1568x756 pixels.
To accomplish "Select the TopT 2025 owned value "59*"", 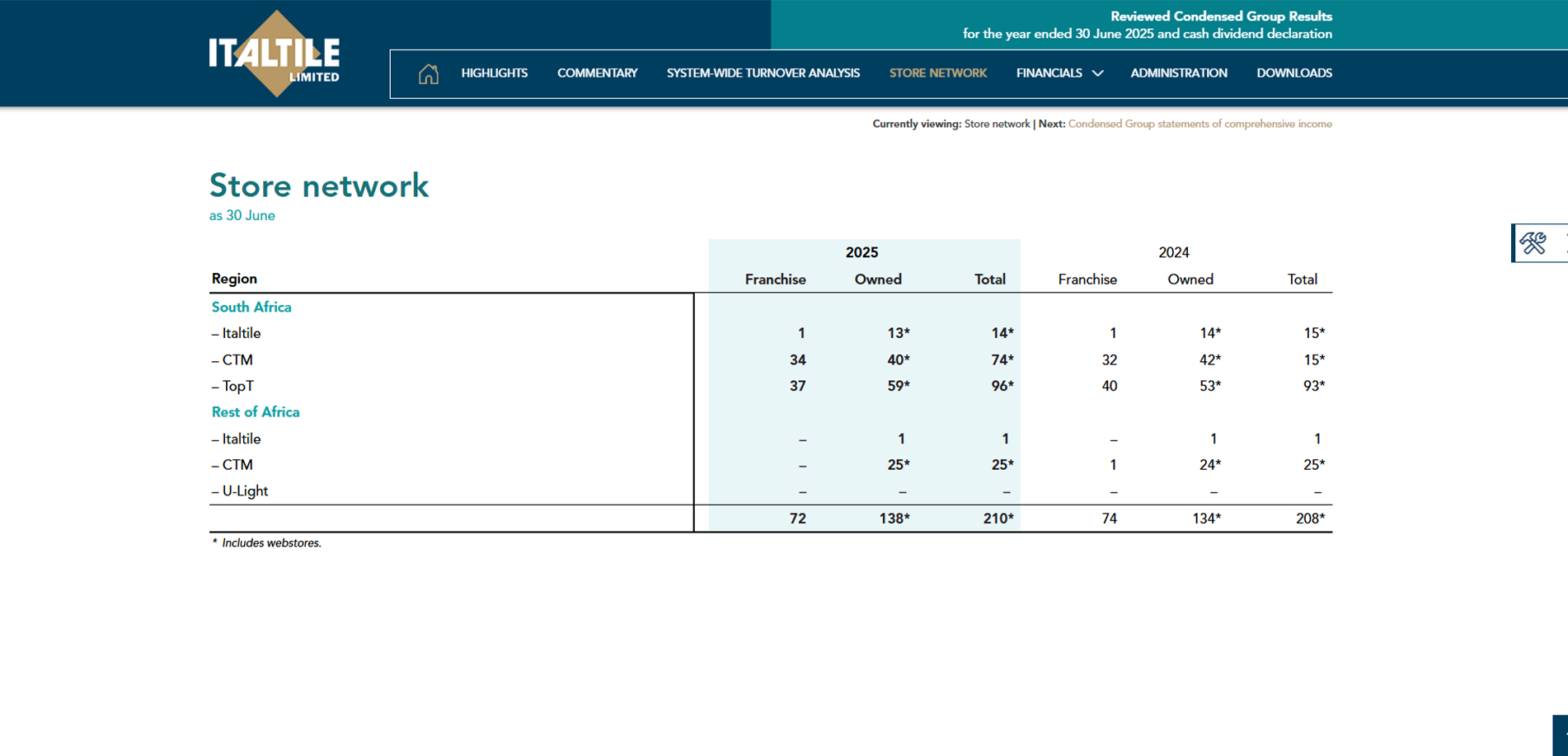I will pos(899,386).
